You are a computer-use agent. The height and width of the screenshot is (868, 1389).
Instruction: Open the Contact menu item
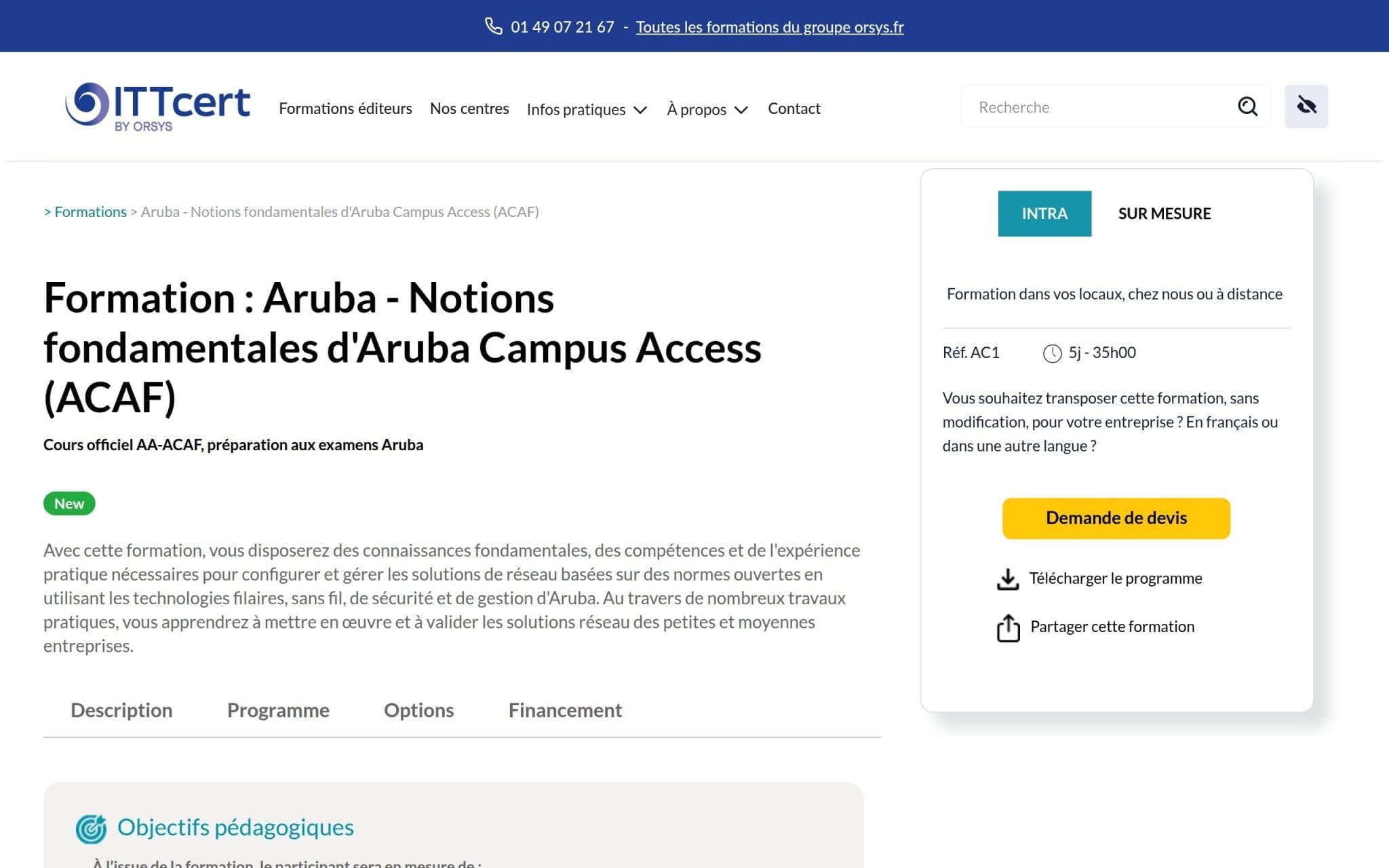click(794, 108)
